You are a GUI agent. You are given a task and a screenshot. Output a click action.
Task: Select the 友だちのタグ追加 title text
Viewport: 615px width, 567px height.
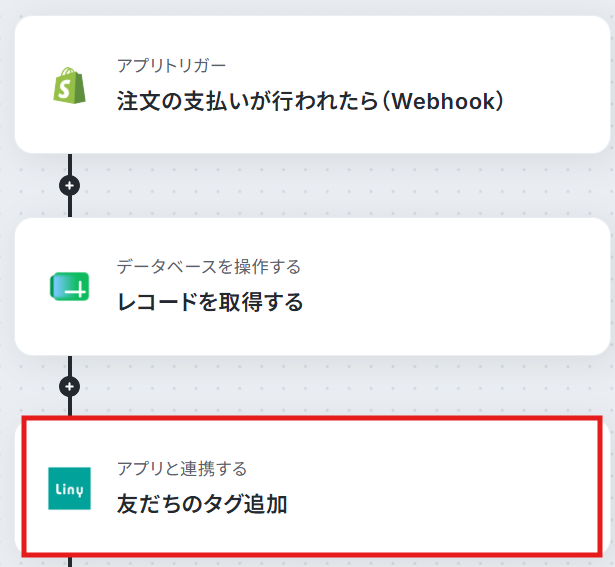click(x=202, y=504)
